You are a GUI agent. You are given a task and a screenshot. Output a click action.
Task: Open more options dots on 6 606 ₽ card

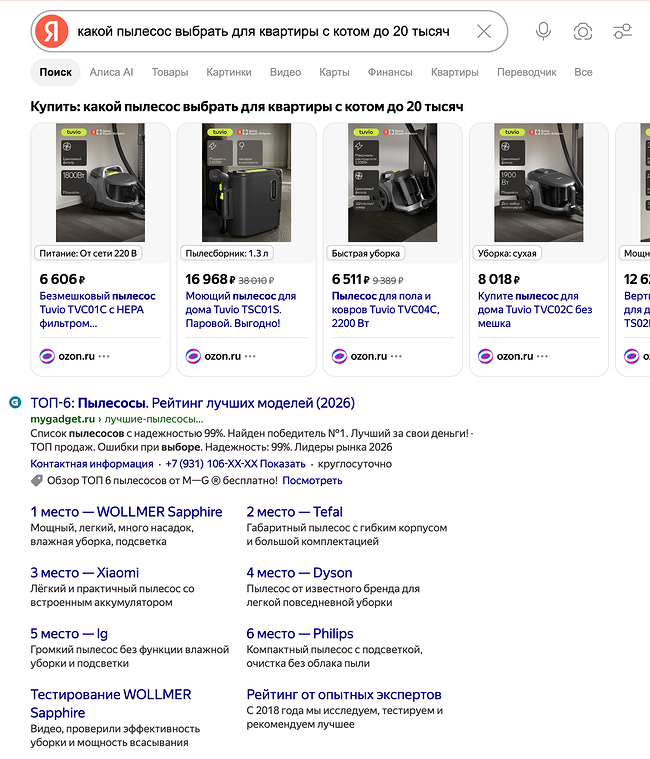[104, 356]
